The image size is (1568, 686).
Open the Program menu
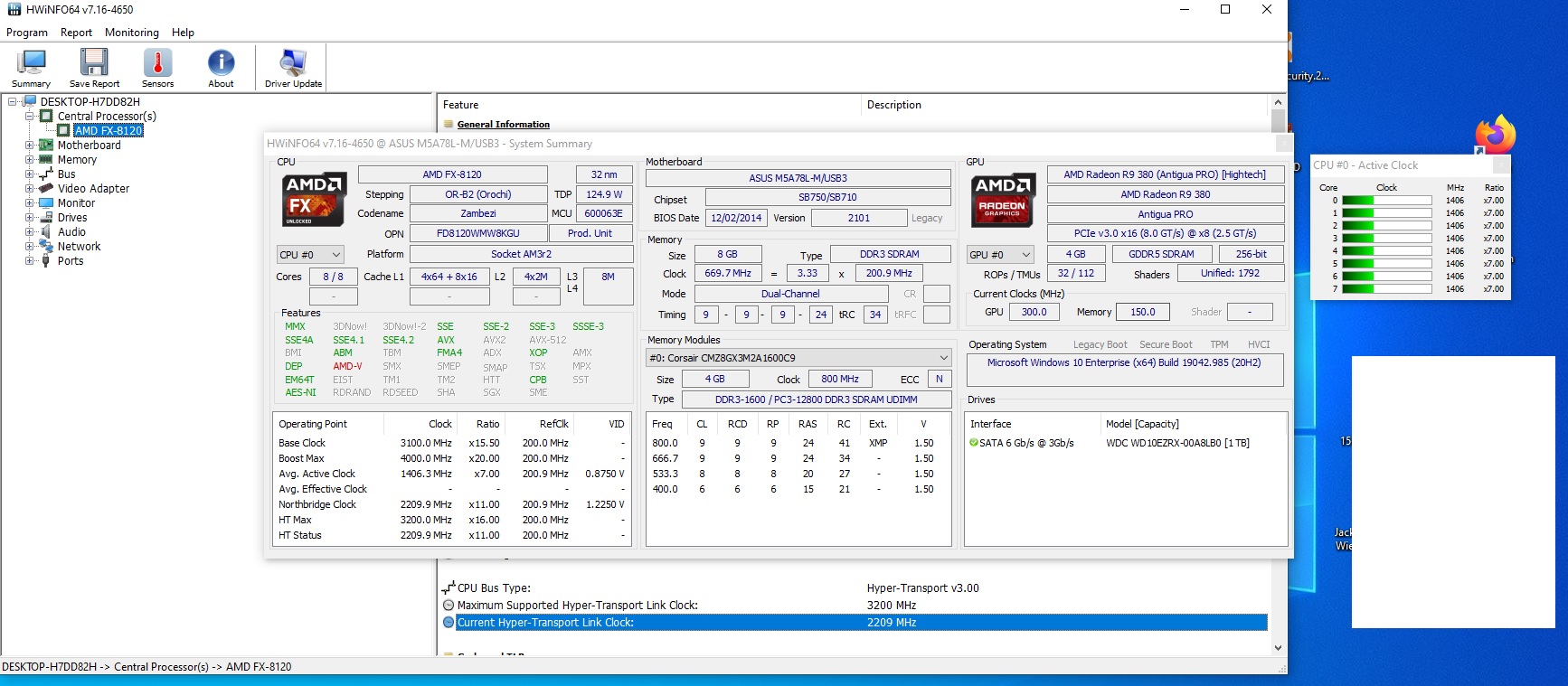point(27,33)
